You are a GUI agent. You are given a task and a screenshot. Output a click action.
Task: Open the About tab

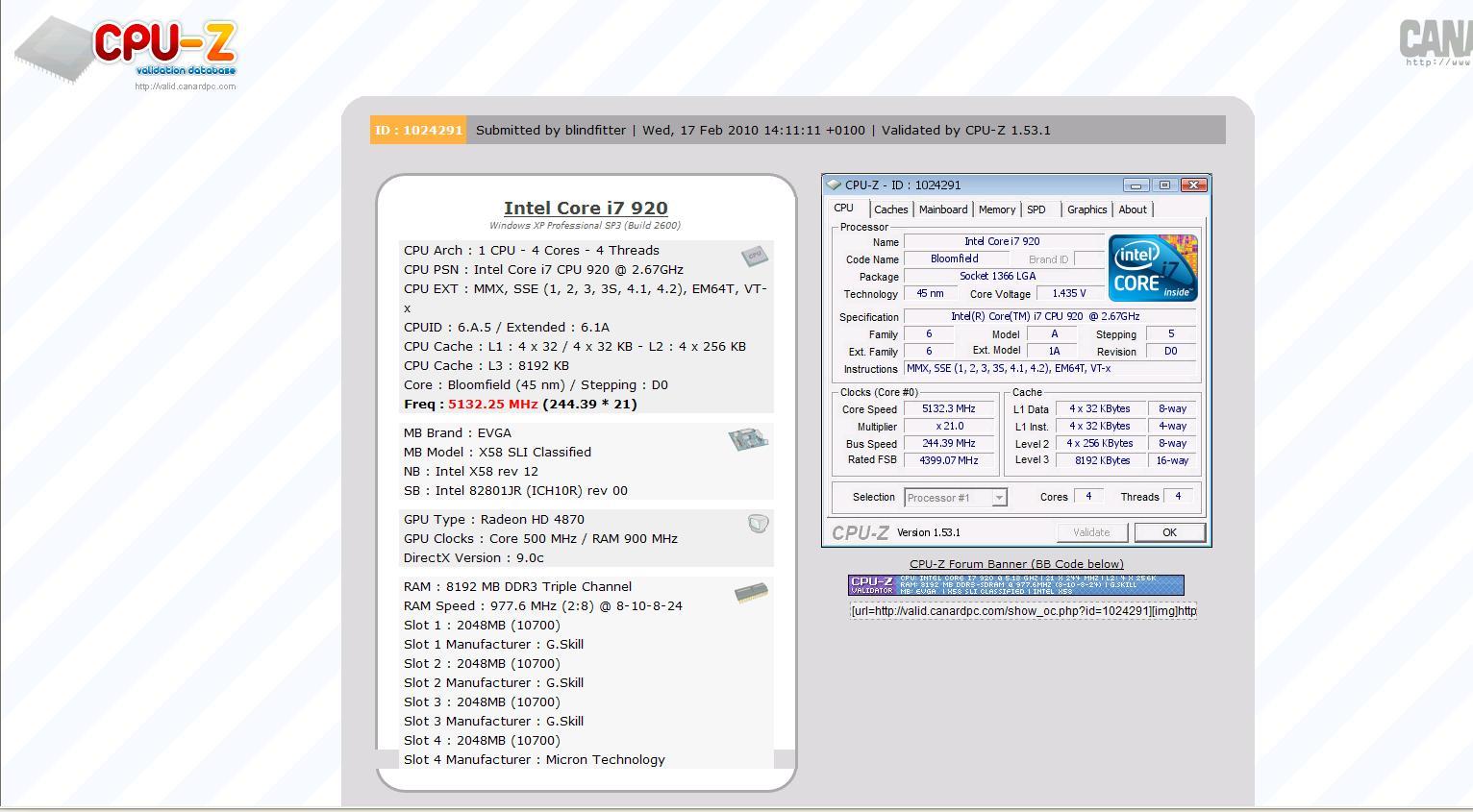tap(1133, 209)
